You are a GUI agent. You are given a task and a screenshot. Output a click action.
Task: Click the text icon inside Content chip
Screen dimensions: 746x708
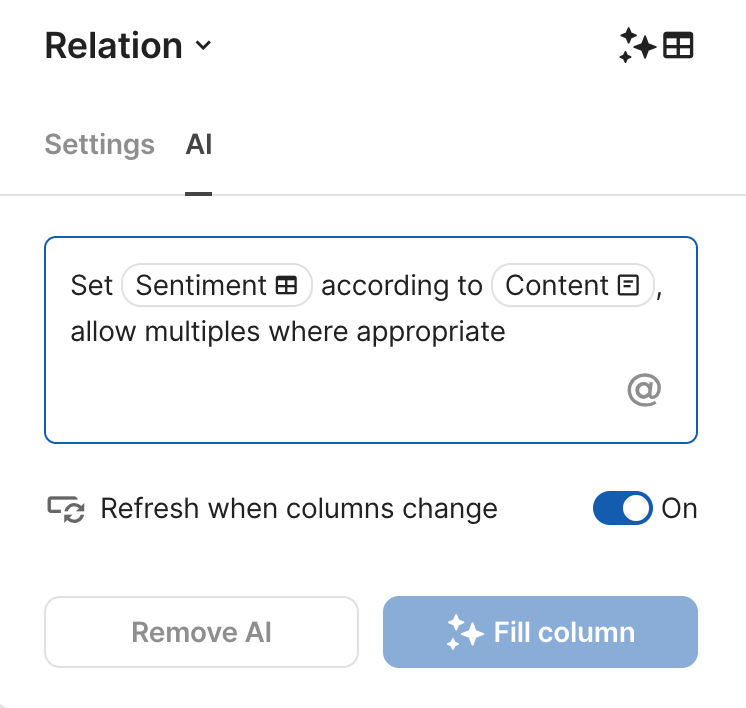pos(628,286)
